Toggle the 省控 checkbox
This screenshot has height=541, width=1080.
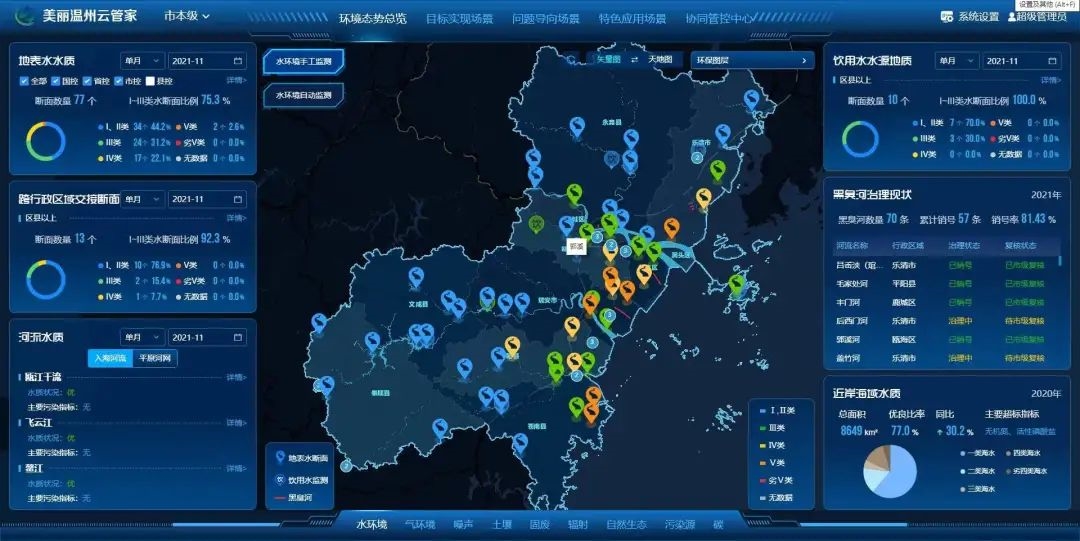88,81
